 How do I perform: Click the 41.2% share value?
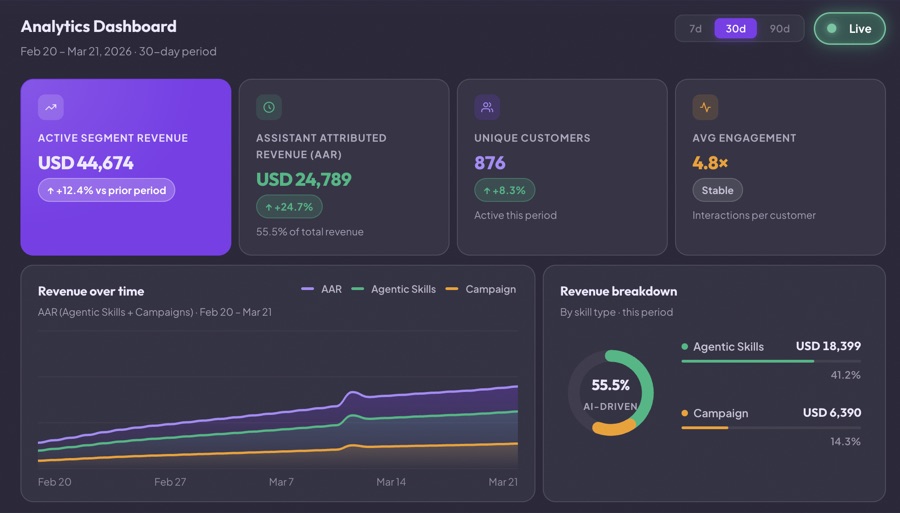pyautogui.click(x=845, y=375)
